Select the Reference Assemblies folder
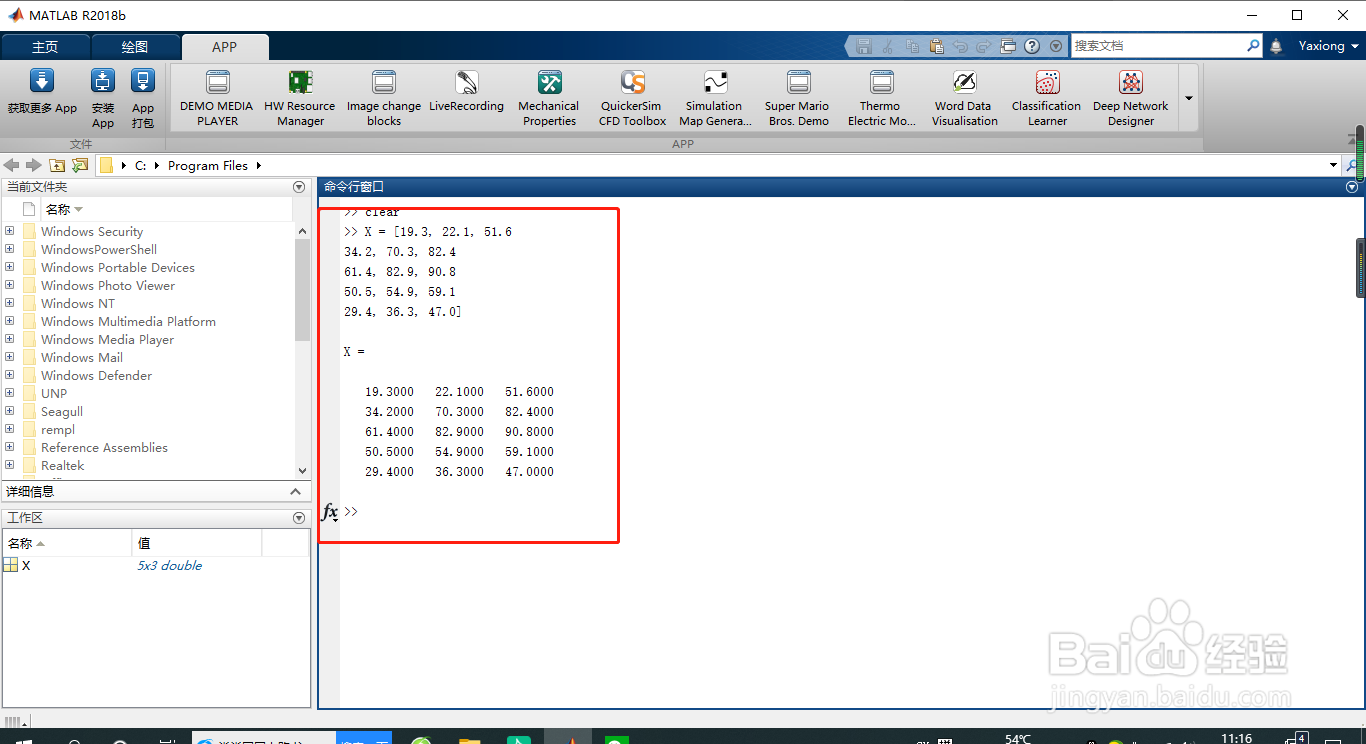The width and height of the screenshot is (1366, 744). (104, 447)
